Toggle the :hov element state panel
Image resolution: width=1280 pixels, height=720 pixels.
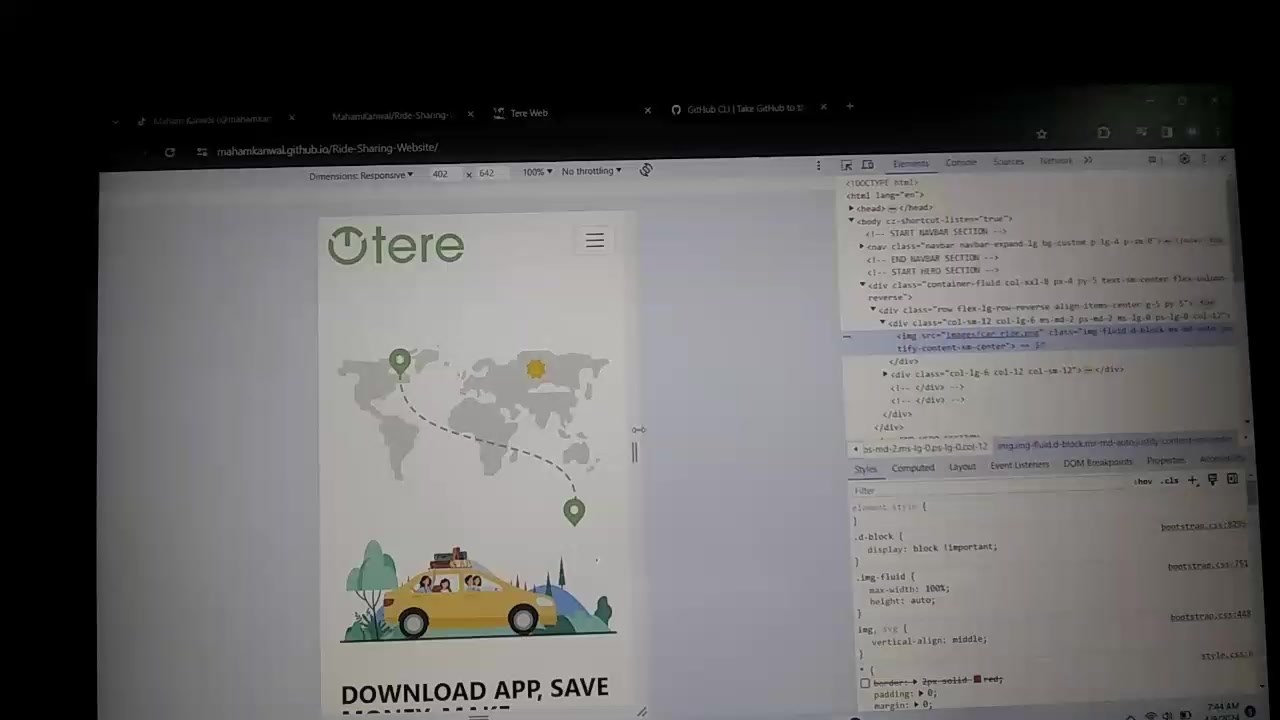[1143, 481]
